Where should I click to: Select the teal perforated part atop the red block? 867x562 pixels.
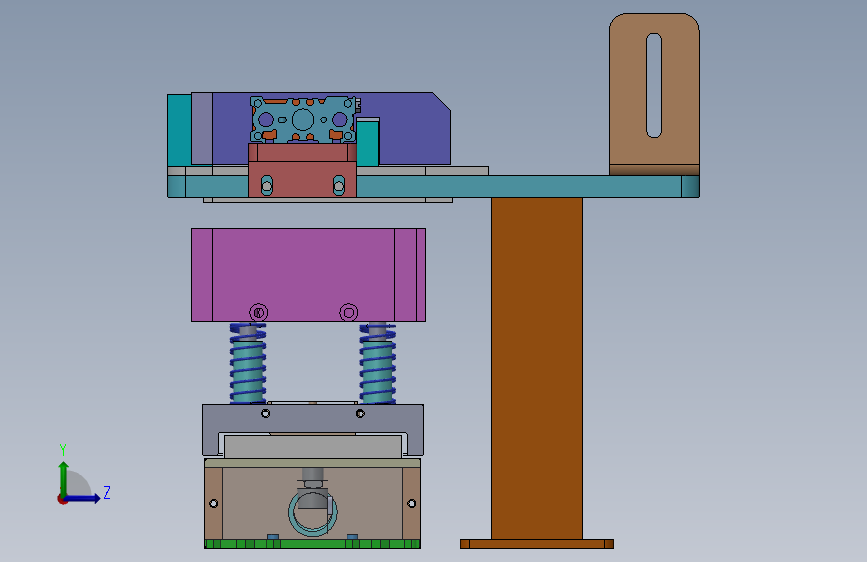303,119
